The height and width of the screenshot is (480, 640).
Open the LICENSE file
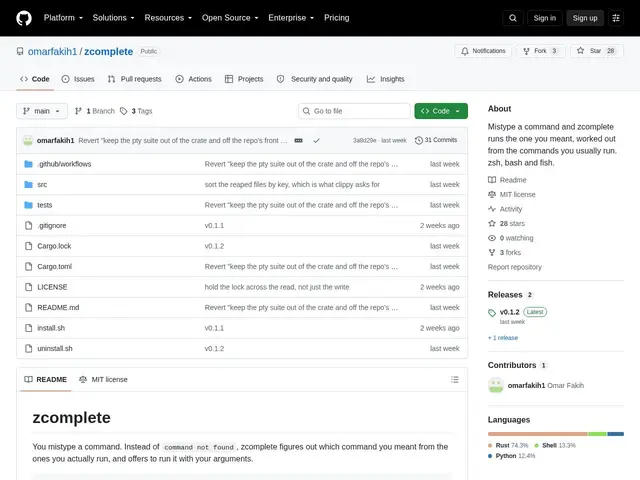click(52, 287)
